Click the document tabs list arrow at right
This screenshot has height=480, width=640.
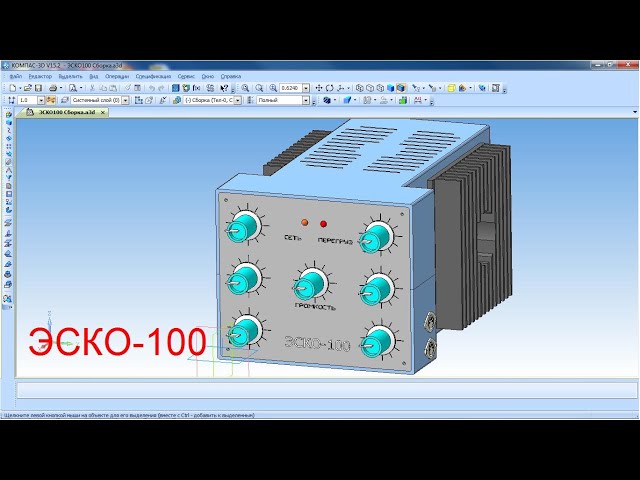635,112
